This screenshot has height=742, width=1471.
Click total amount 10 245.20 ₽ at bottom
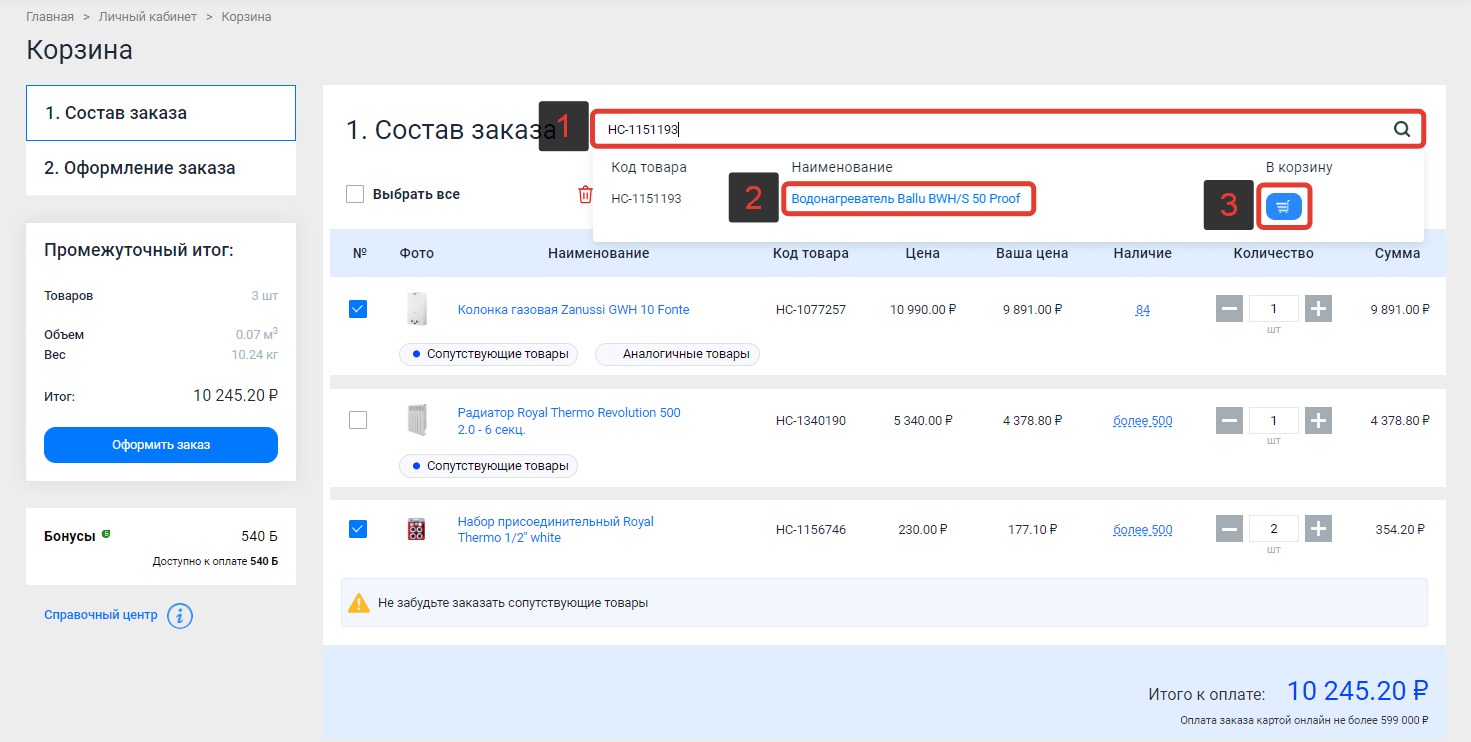1357,691
